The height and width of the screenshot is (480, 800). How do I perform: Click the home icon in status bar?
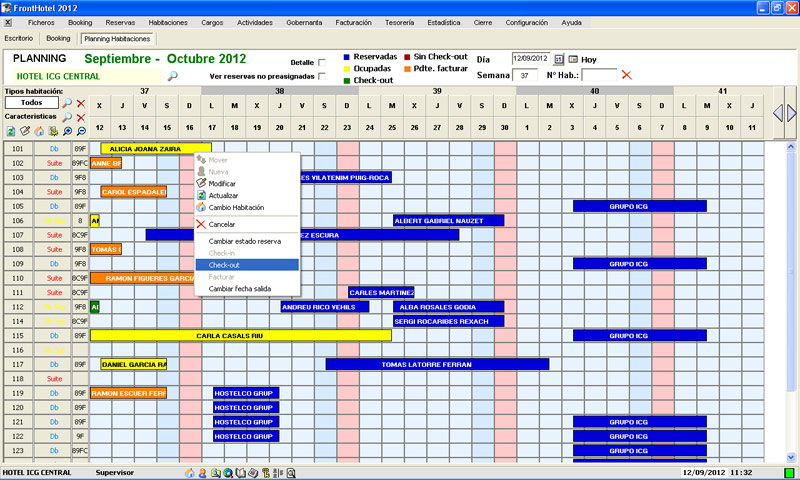coord(190,472)
